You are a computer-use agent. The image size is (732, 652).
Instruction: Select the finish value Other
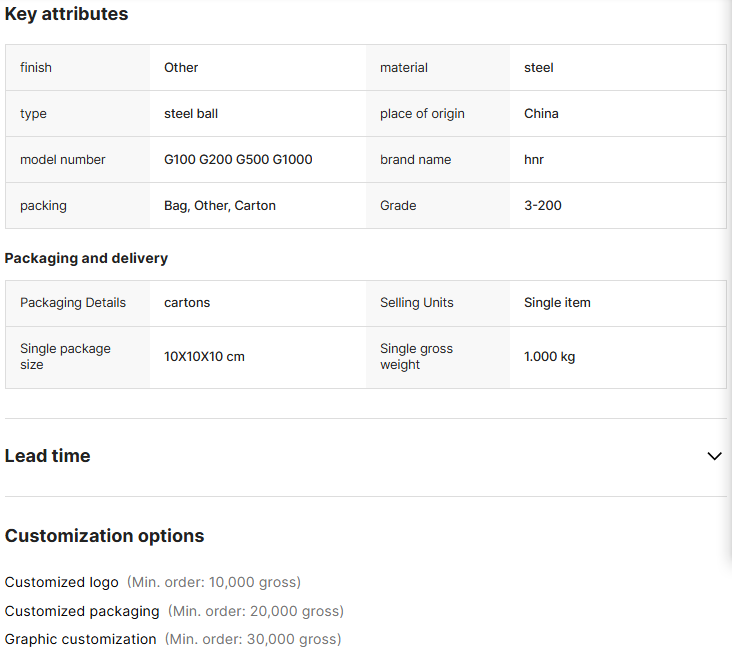coord(181,68)
